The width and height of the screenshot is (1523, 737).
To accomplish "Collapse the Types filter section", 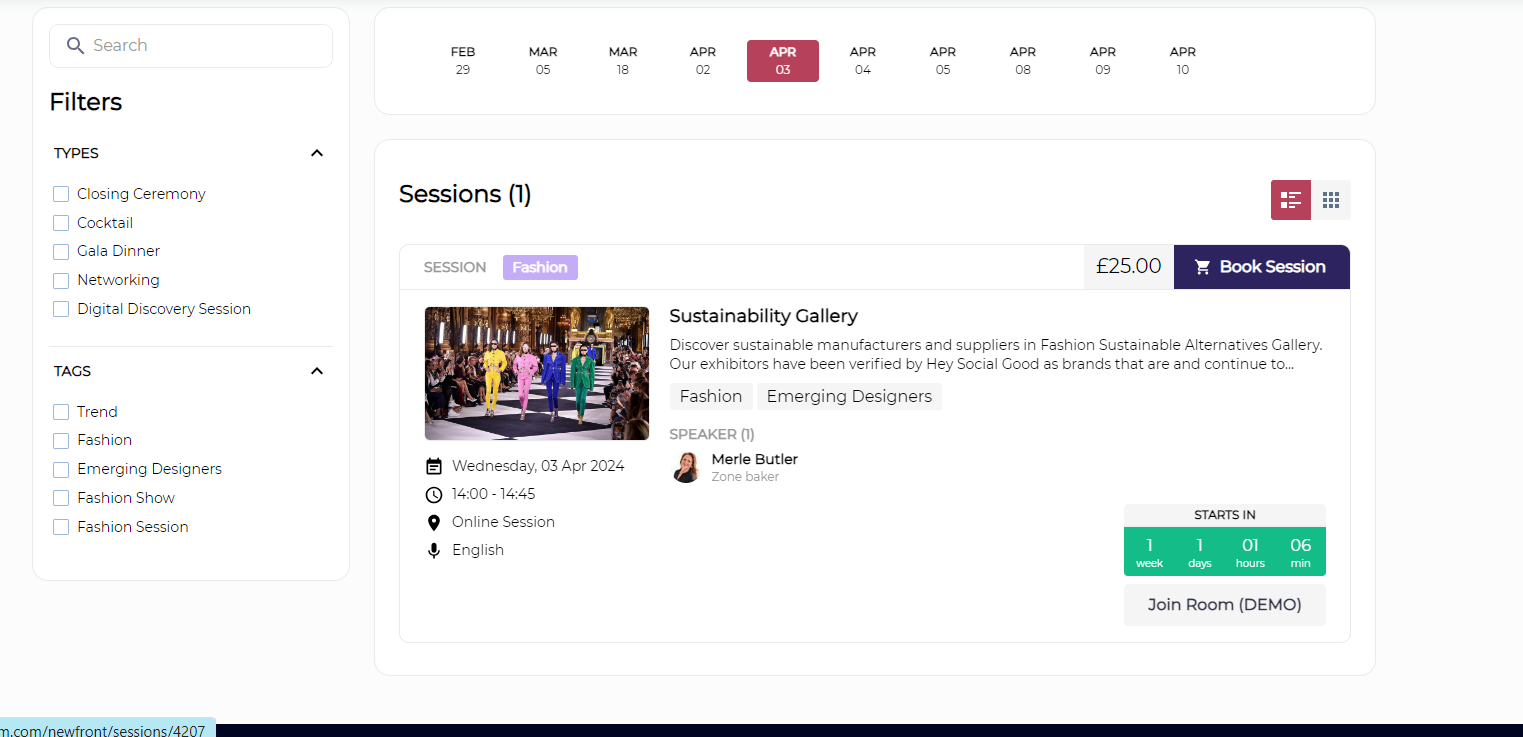I will [x=317, y=153].
